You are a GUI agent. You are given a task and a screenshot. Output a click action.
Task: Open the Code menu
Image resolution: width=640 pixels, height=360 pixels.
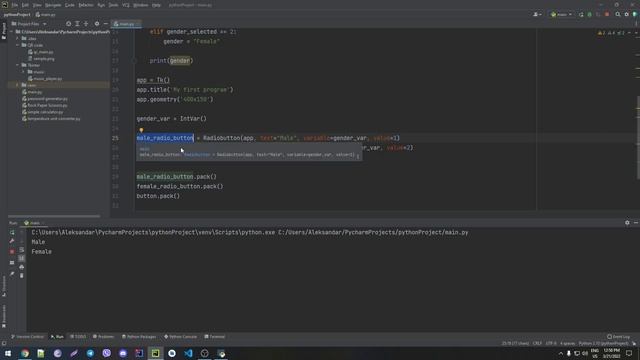70,5
